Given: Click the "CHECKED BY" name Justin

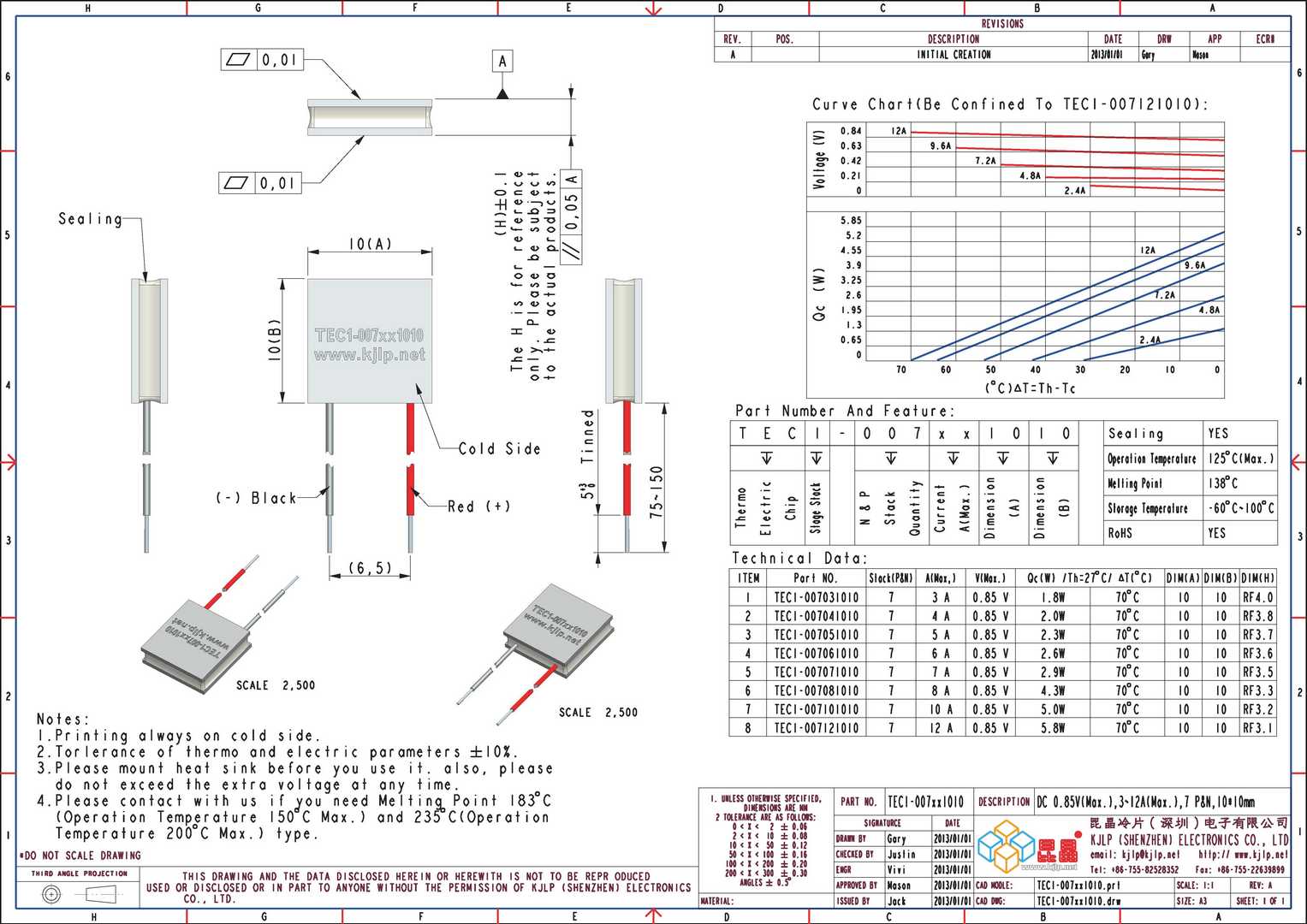Looking at the screenshot, I should click(901, 854).
